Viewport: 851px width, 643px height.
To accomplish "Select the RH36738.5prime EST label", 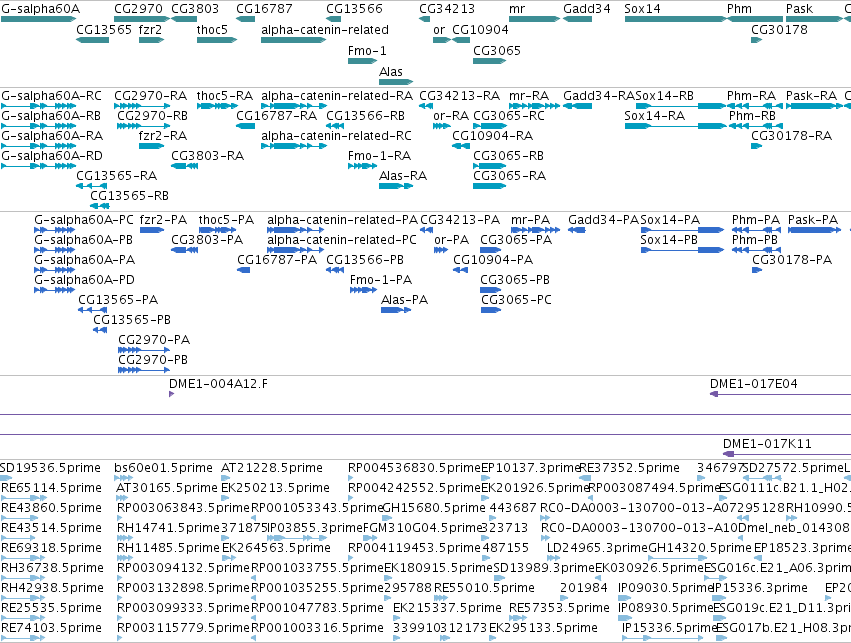I will click(53, 568).
